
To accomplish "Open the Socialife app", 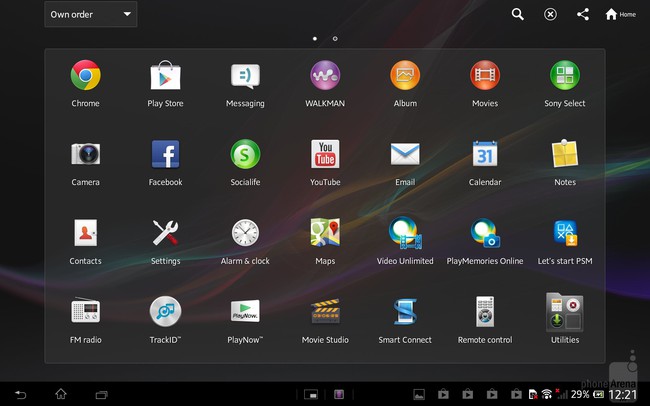I will point(245,154).
